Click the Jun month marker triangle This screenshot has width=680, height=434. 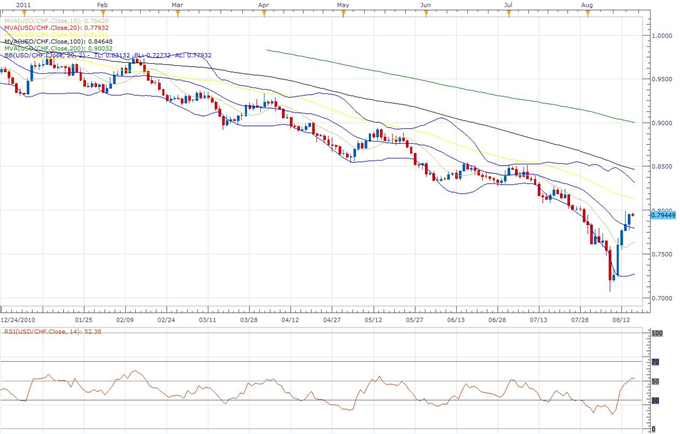coord(426,13)
